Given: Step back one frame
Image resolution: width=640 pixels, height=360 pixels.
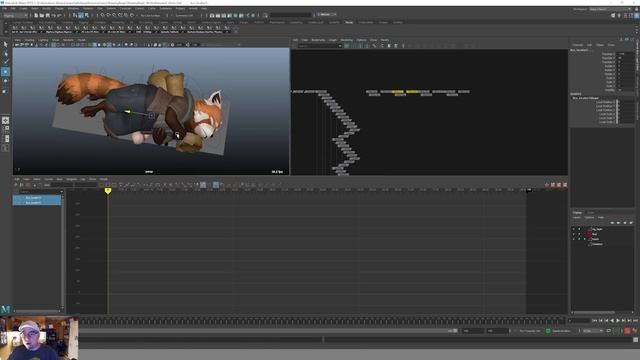Looking at the screenshot, I should pos(600,321).
